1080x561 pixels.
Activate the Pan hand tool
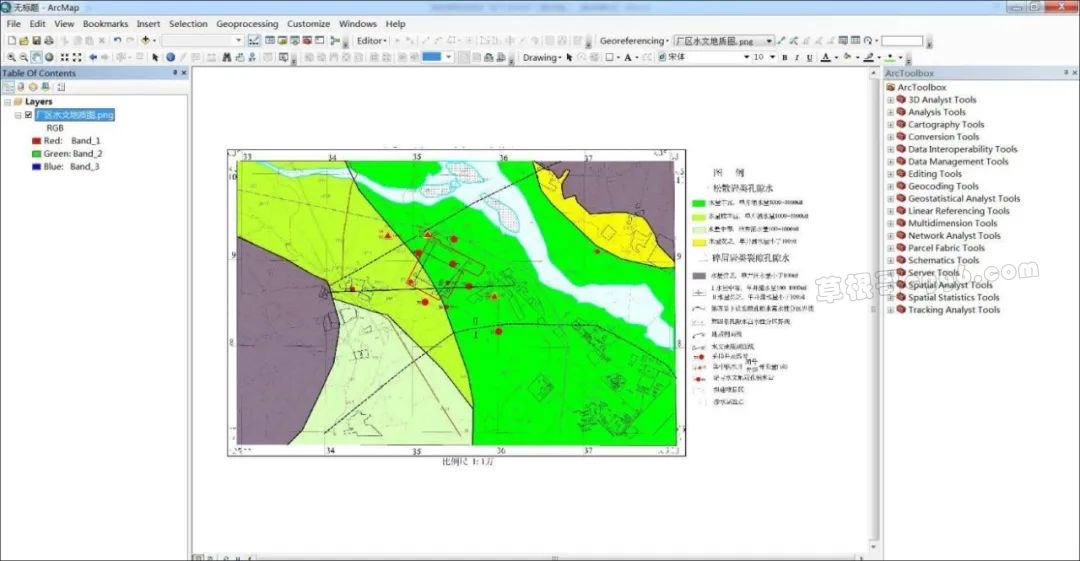pos(36,57)
